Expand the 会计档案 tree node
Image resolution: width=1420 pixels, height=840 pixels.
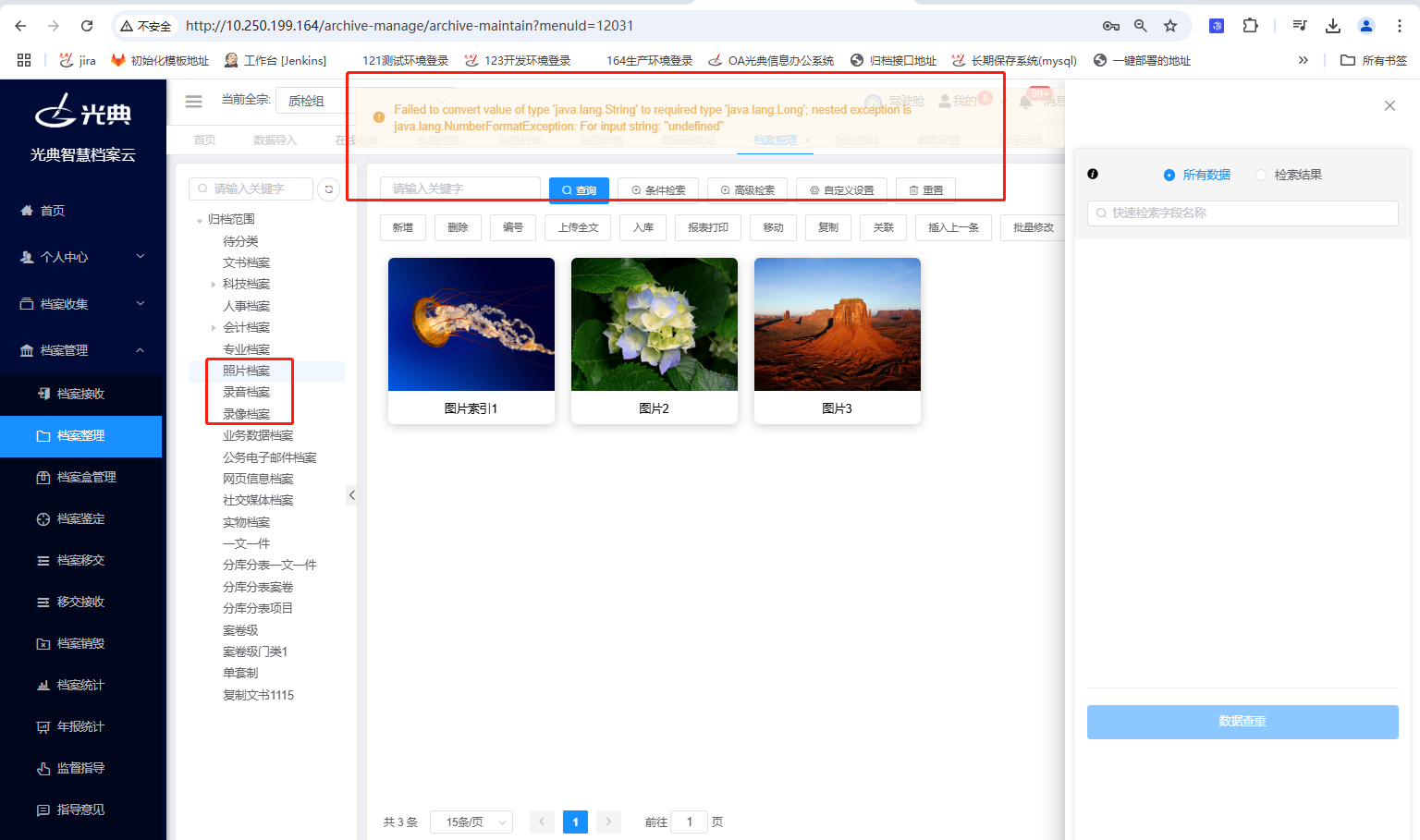coord(214,328)
